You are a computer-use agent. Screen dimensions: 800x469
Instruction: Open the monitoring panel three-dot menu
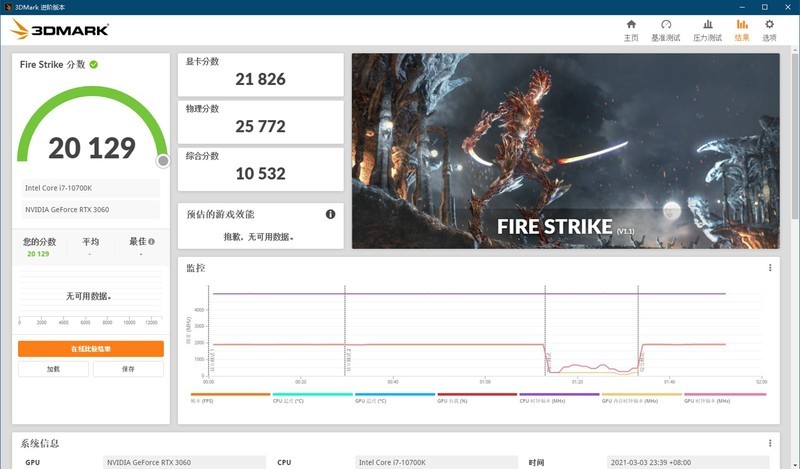(x=770, y=268)
